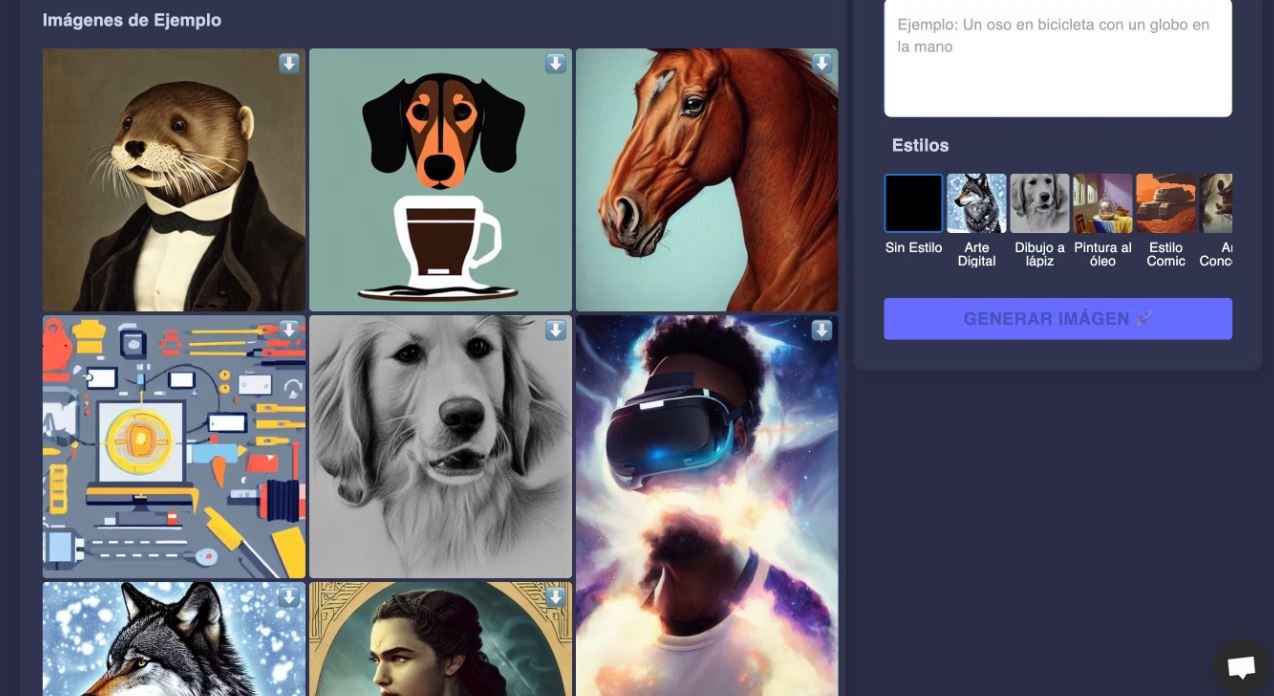The height and width of the screenshot is (696, 1274).
Task: Click the download icon on the snowy wolf image
Action: [x=288, y=595]
